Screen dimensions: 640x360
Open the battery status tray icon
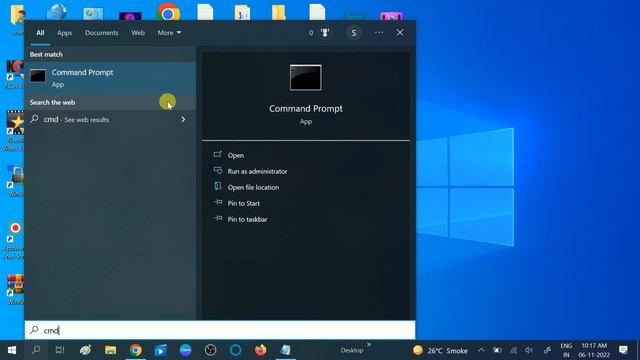pyautogui.click(x=497, y=350)
